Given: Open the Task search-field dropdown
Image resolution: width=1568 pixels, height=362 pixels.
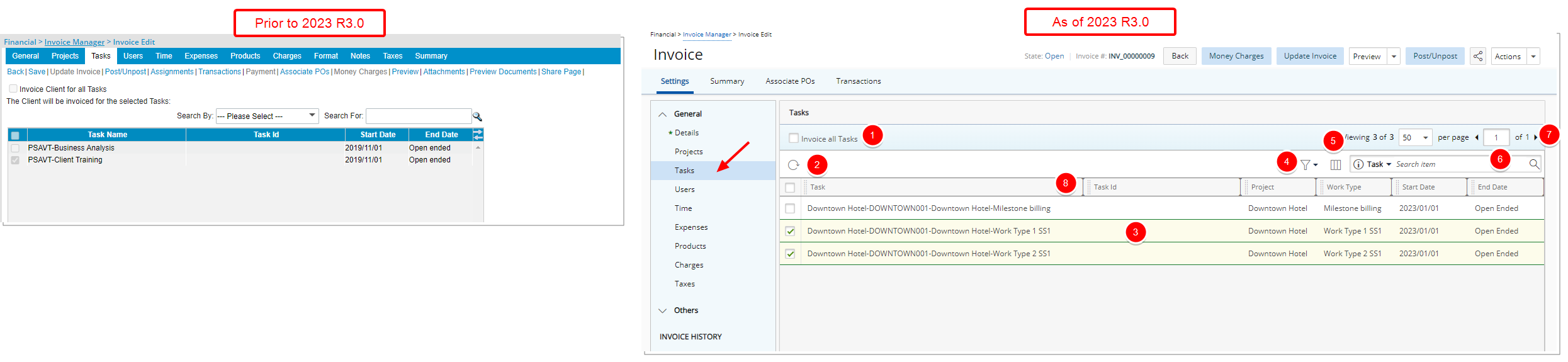Looking at the screenshot, I should coord(1379,164).
